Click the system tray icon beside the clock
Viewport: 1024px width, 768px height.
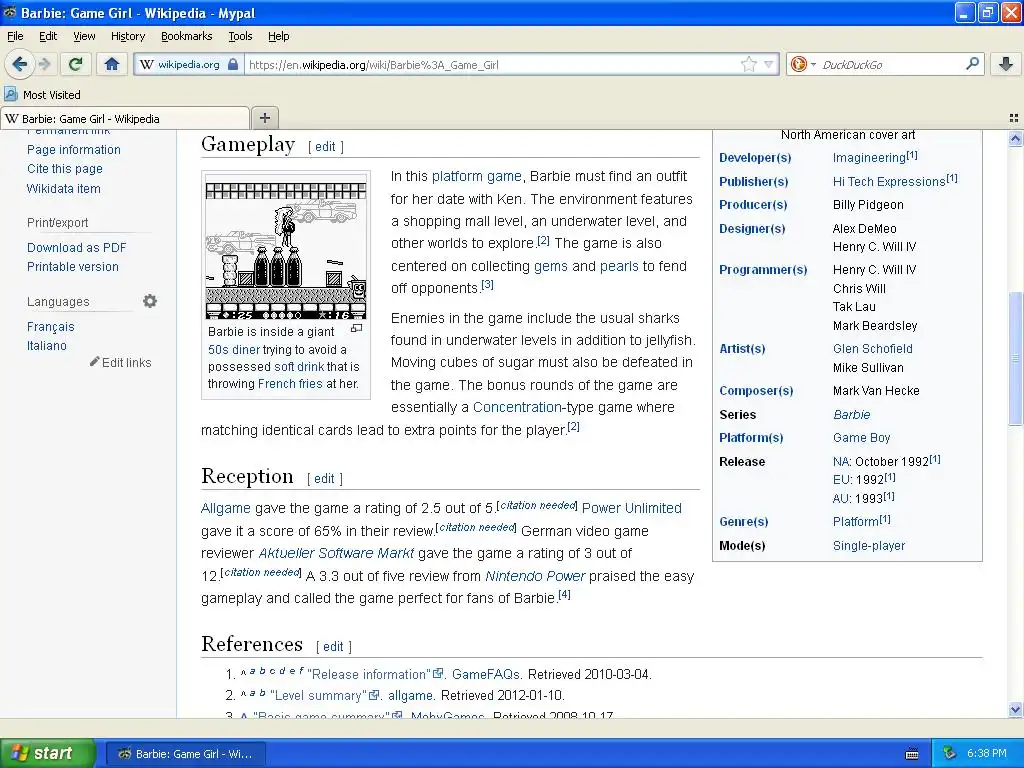pyautogui.click(x=949, y=753)
